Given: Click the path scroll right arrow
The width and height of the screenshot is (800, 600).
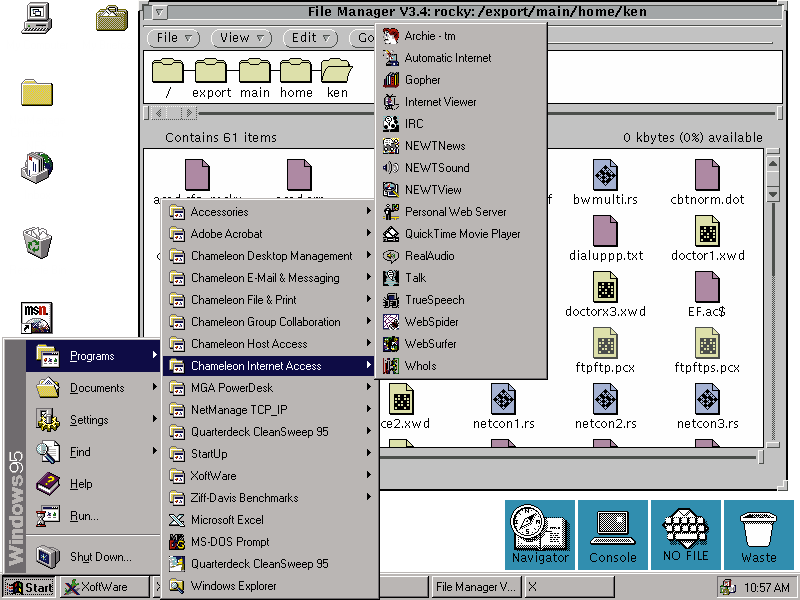Looking at the screenshot, I should click(x=189, y=113).
